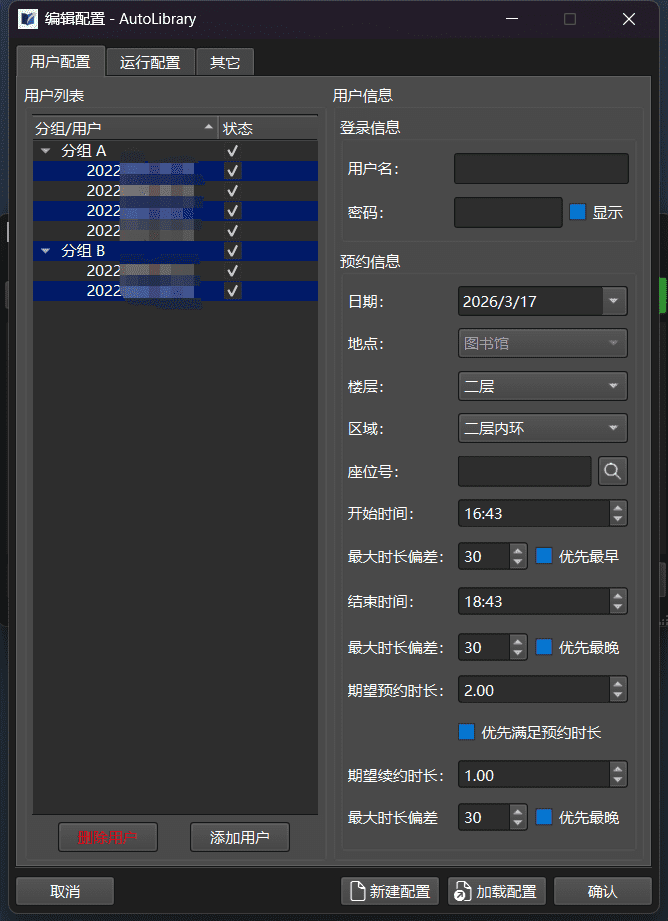
Task: Click the 用户名 input field
Action: pyautogui.click(x=541, y=169)
